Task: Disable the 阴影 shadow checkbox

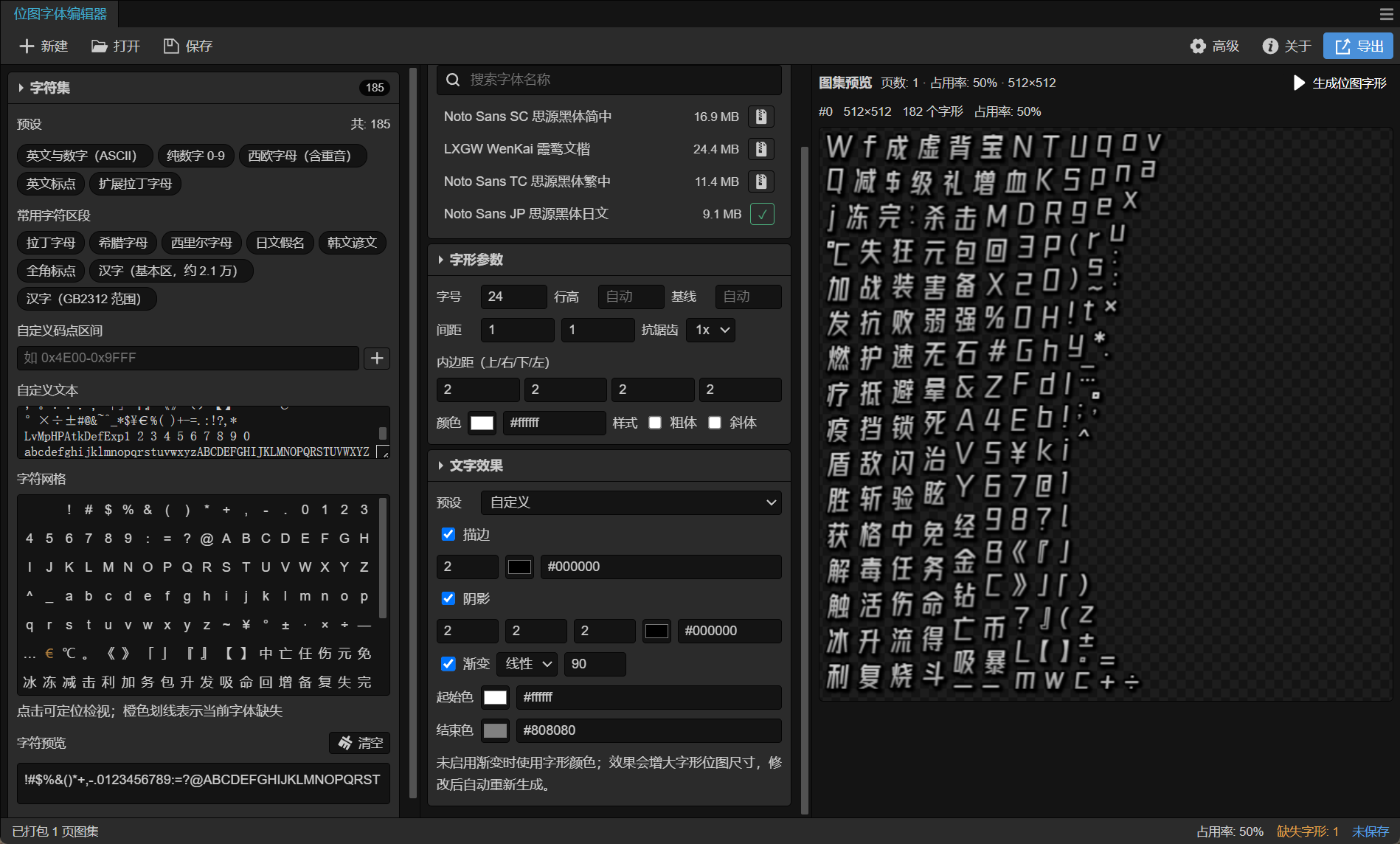Action: click(x=448, y=598)
